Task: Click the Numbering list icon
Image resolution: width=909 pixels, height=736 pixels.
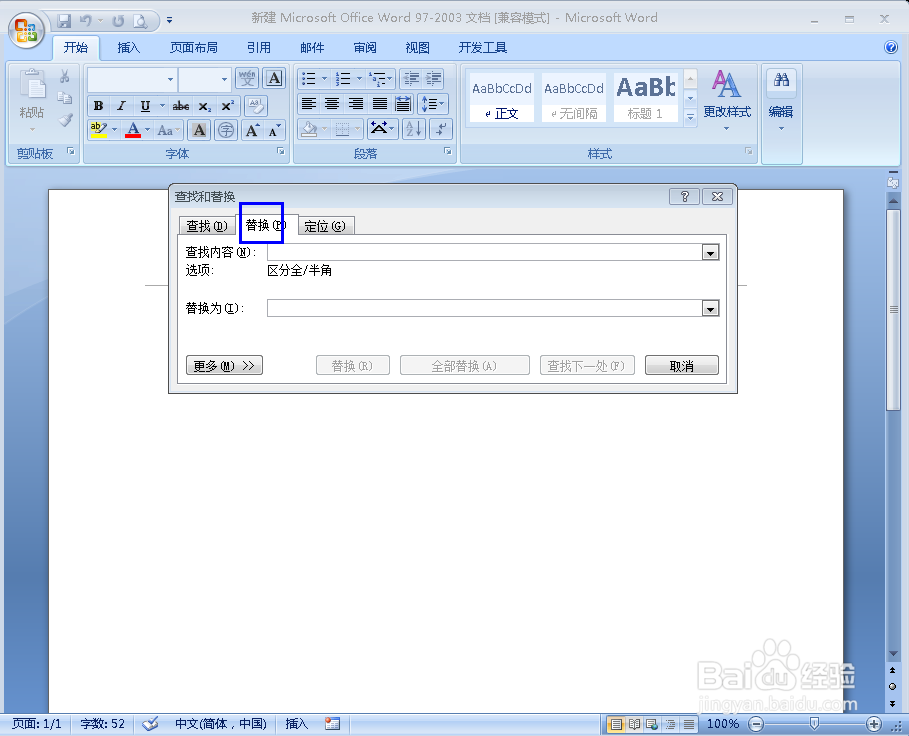Action: click(344, 79)
